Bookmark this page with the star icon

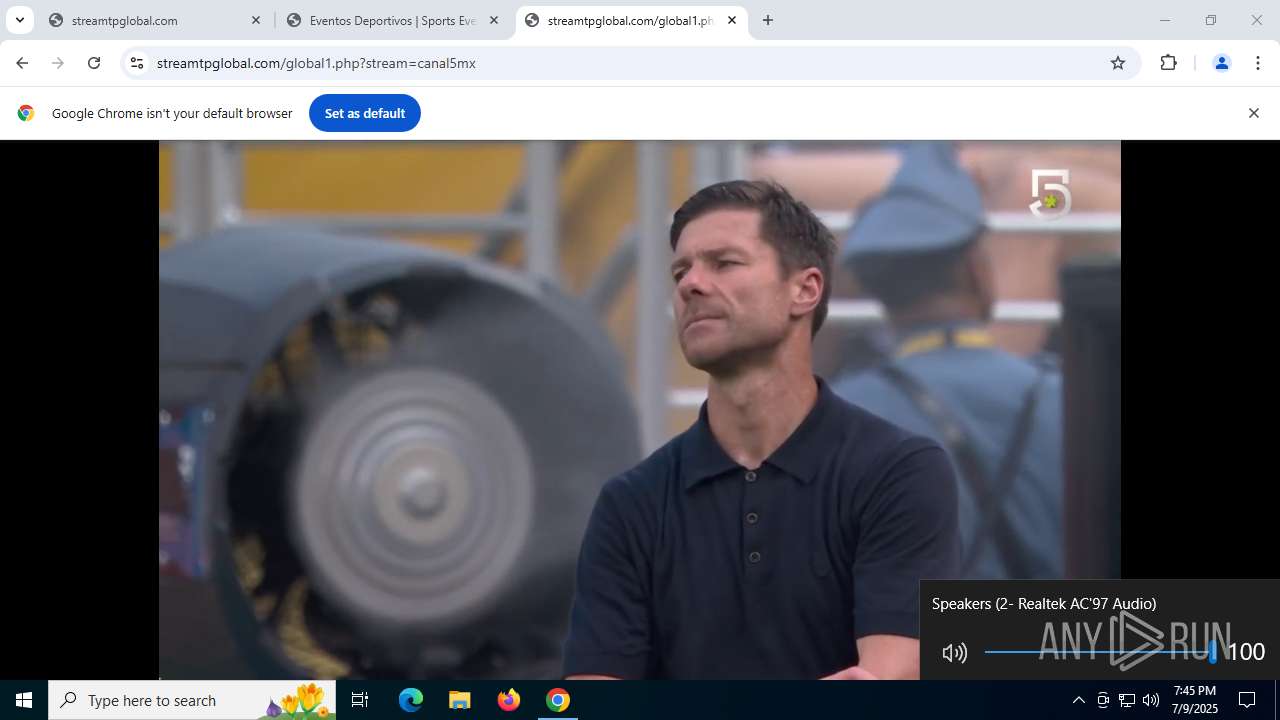1118,63
